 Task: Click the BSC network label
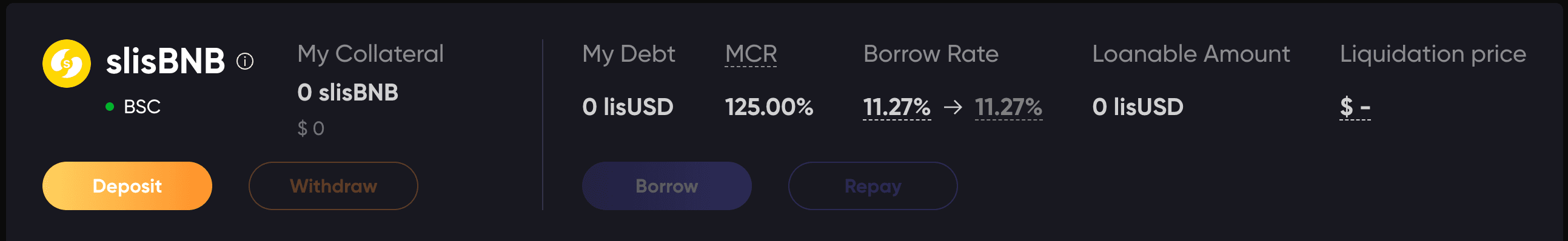[142, 107]
